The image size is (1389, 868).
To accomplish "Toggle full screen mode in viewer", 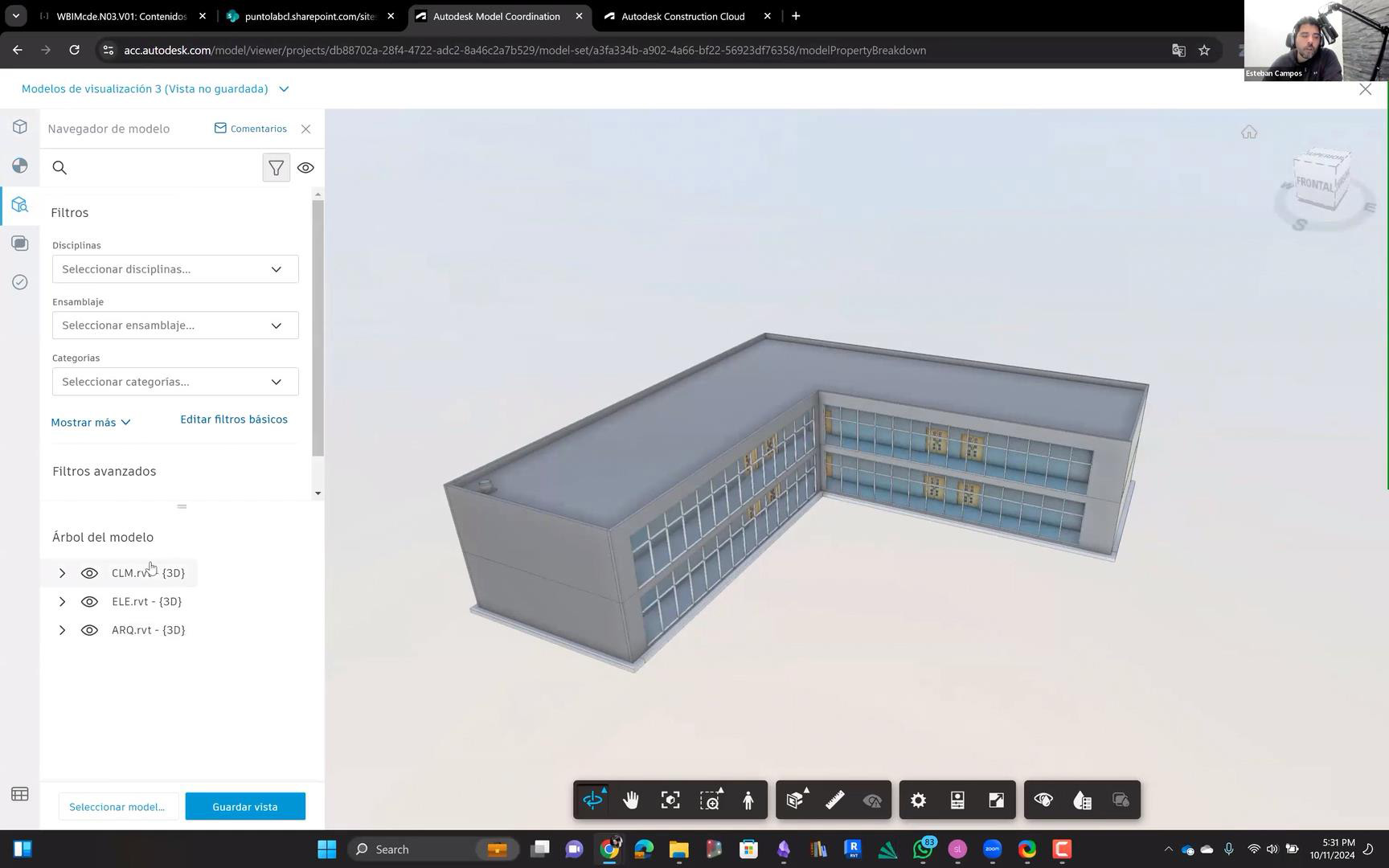I will (996, 800).
